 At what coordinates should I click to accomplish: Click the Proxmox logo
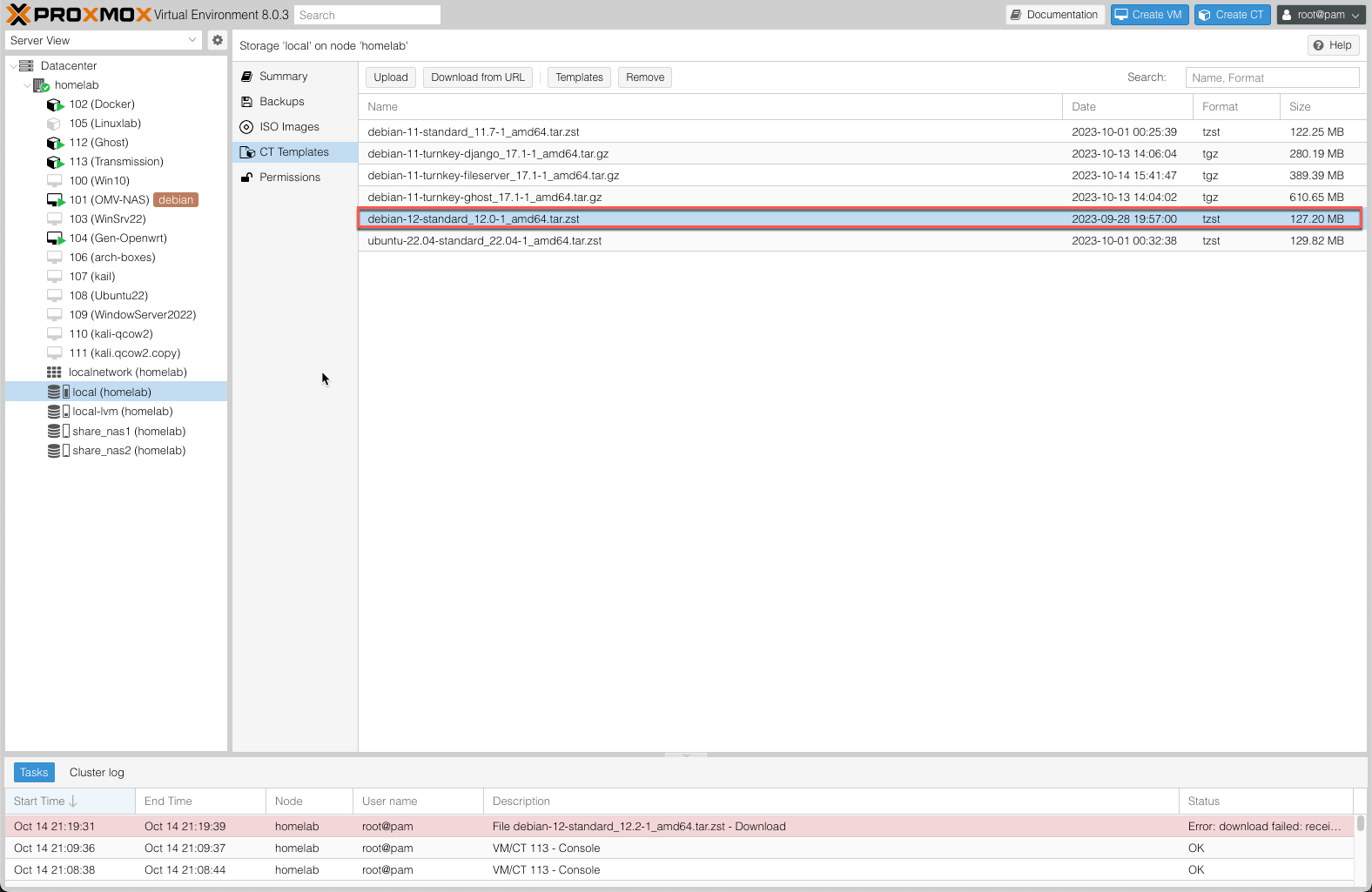point(79,15)
